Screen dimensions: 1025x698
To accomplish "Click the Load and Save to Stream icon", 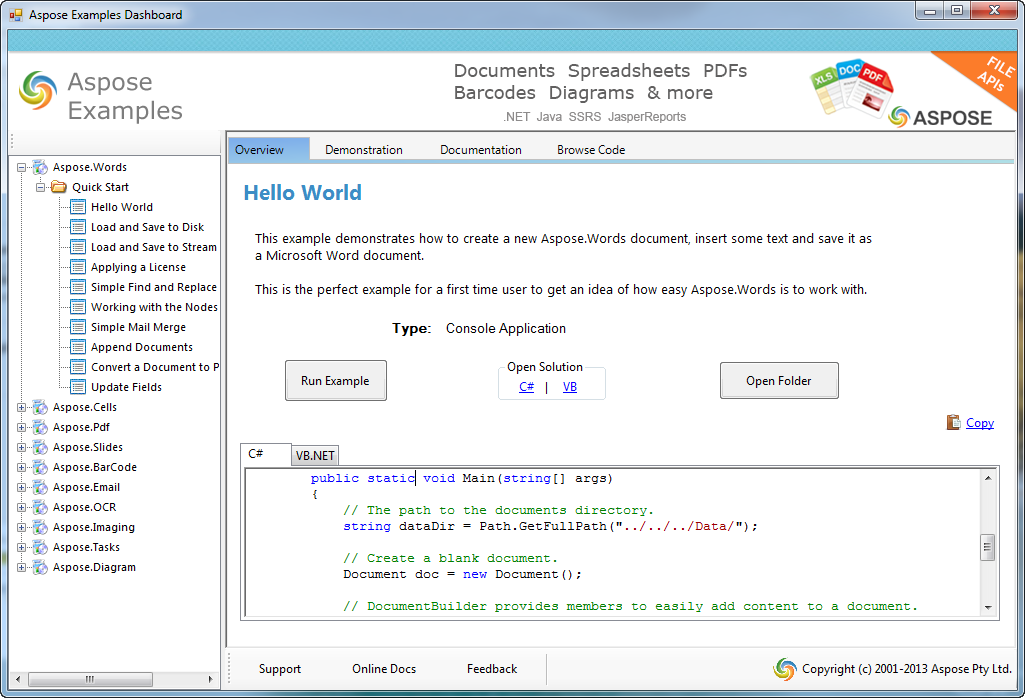I will pyautogui.click(x=78, y=247).
